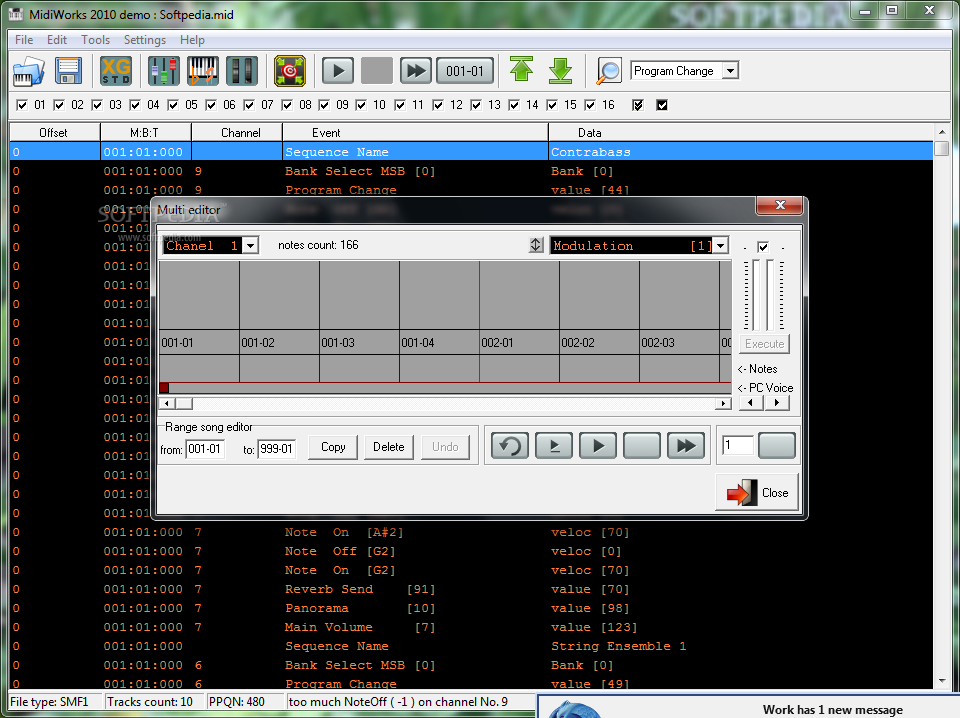
Task: Expand the Chanel 1 dropdown
Action: tap(250, 246)
